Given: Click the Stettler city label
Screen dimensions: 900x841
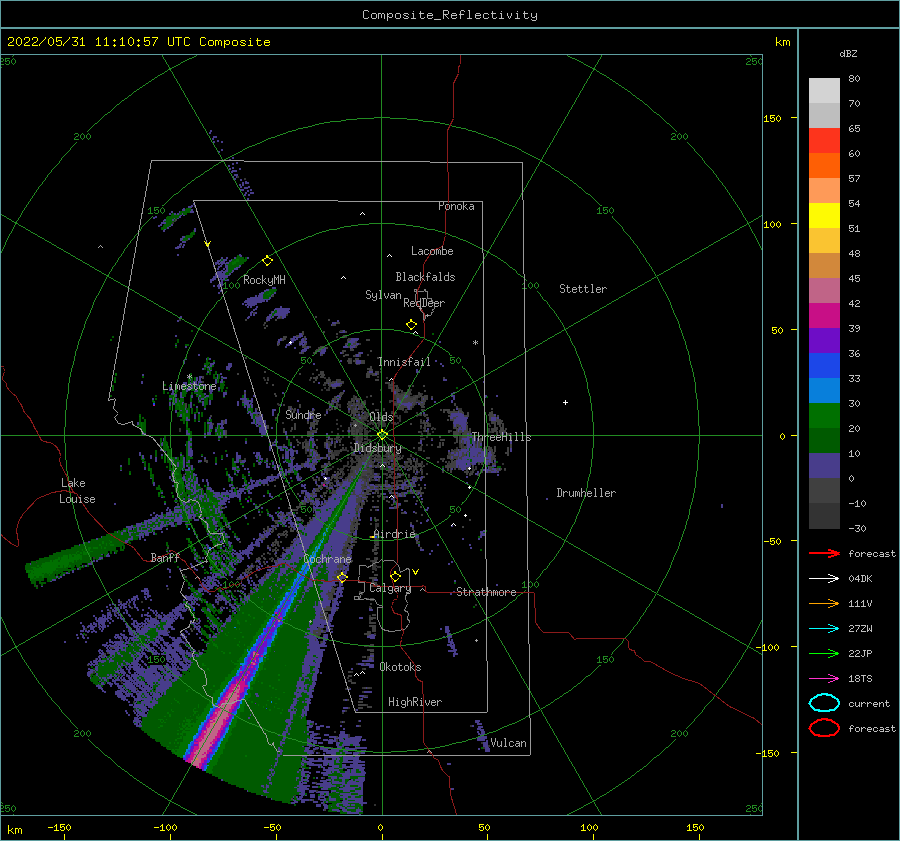Looking at the screenshot, I should (x=583, y=289).
